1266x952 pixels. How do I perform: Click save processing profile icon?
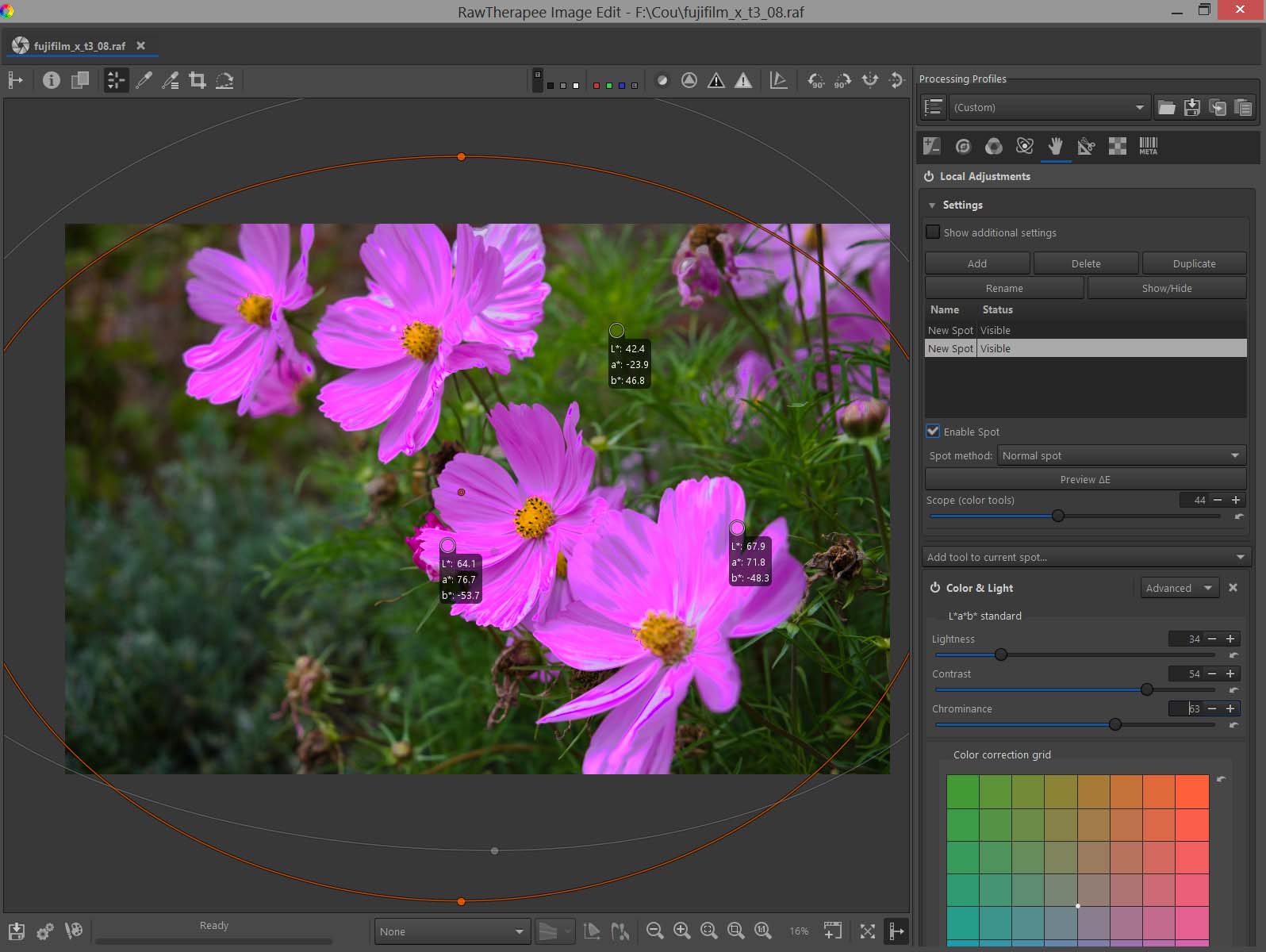pyautogui.click(x=1191, y=107)
